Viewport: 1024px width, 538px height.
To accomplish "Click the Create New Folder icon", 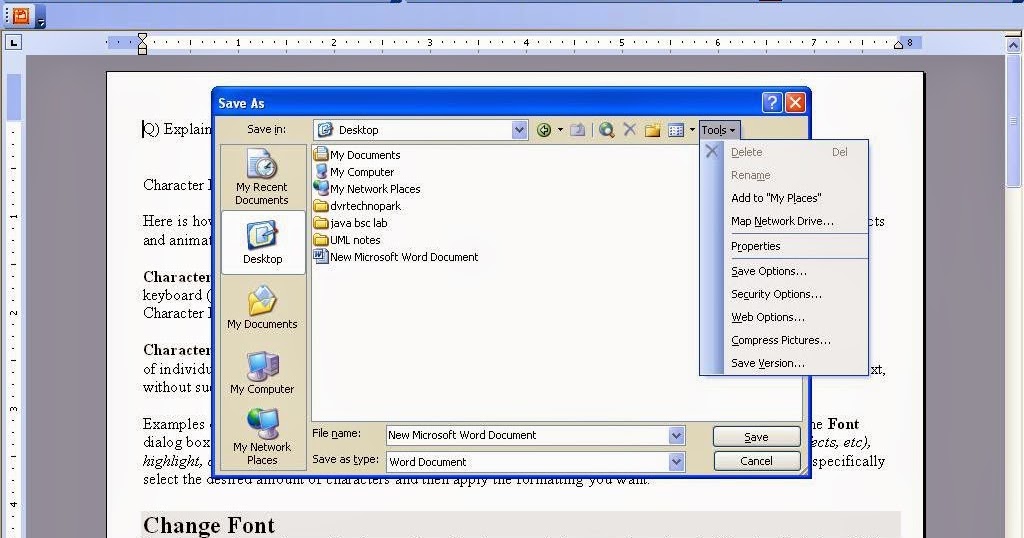I will coord(652,130).
